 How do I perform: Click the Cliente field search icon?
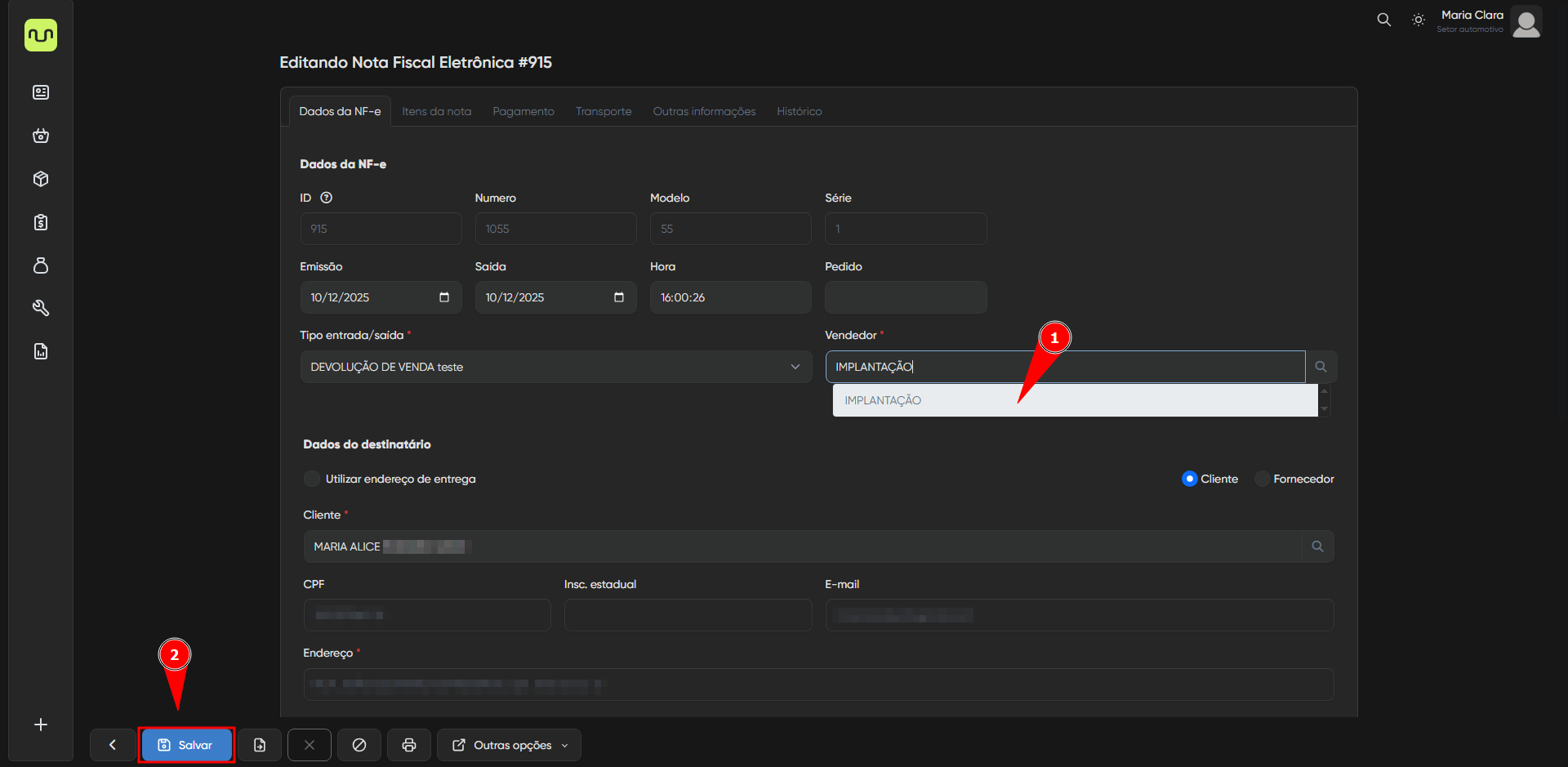1316,546
